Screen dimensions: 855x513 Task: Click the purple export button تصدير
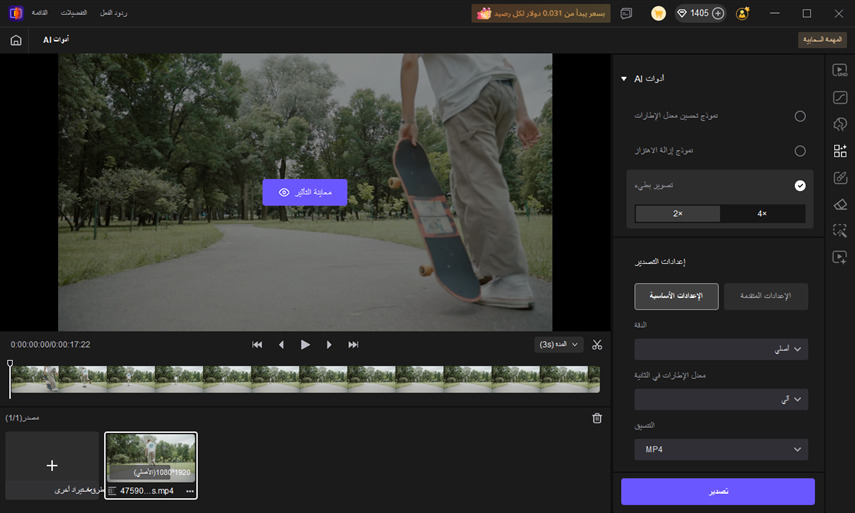click(x=718, y=492)
